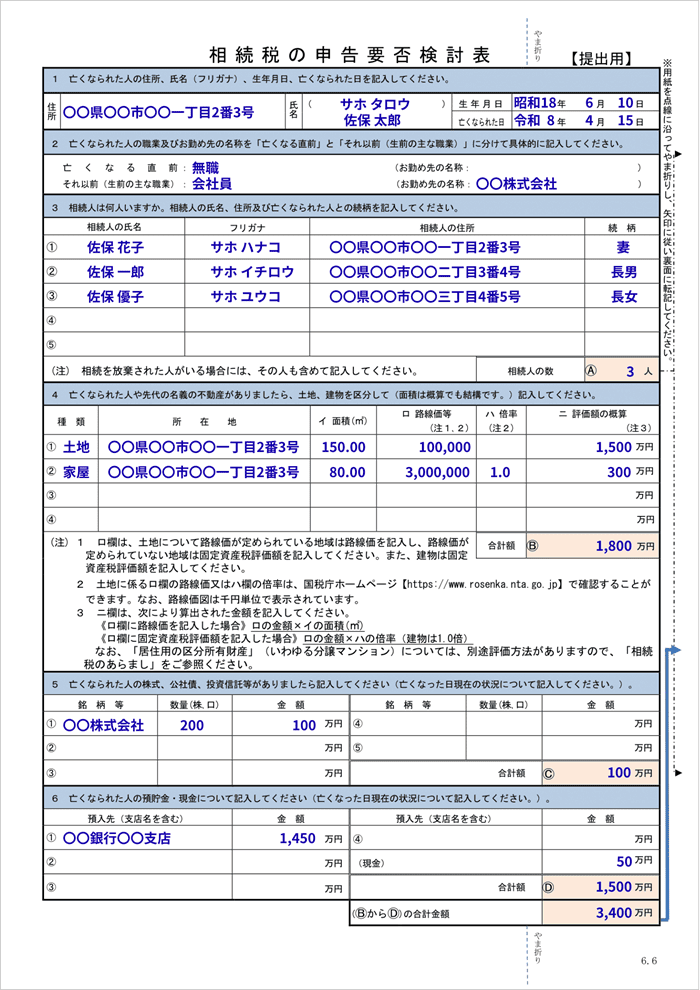
Task: Click the stock quantity 200
Action: (x=192, y=725)
